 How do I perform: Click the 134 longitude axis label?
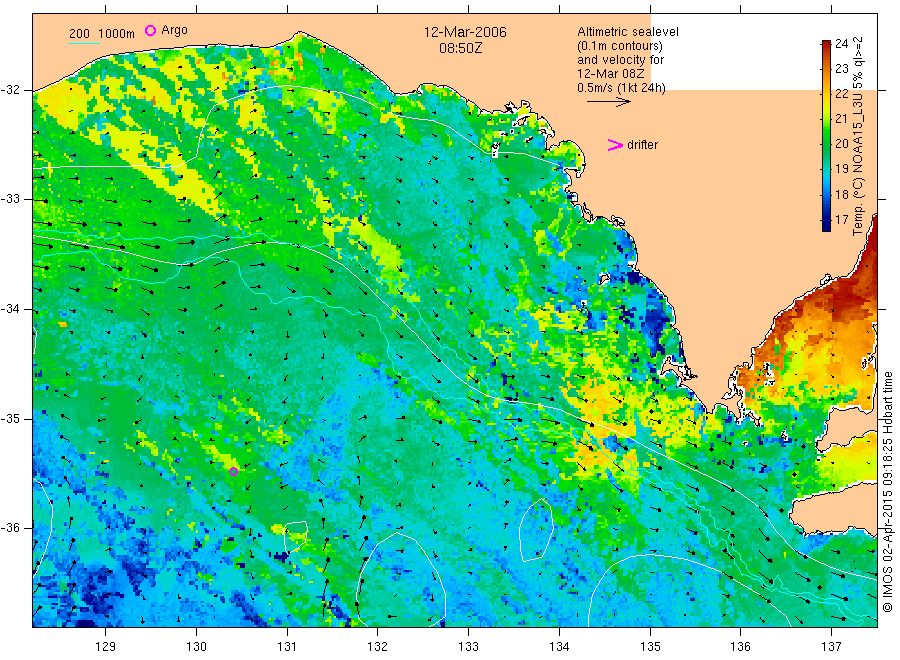pos(559,647)
